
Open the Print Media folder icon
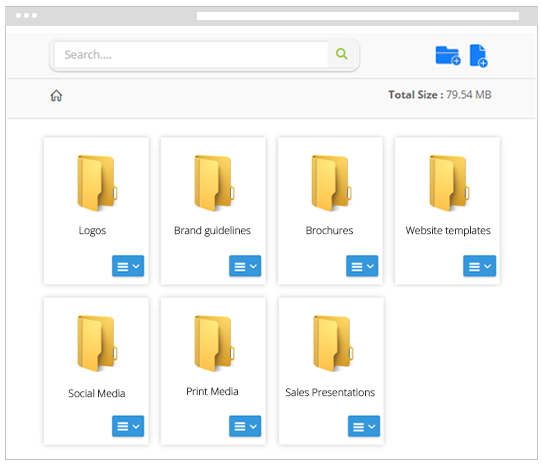pyautogui.click(x=214, y=343)
